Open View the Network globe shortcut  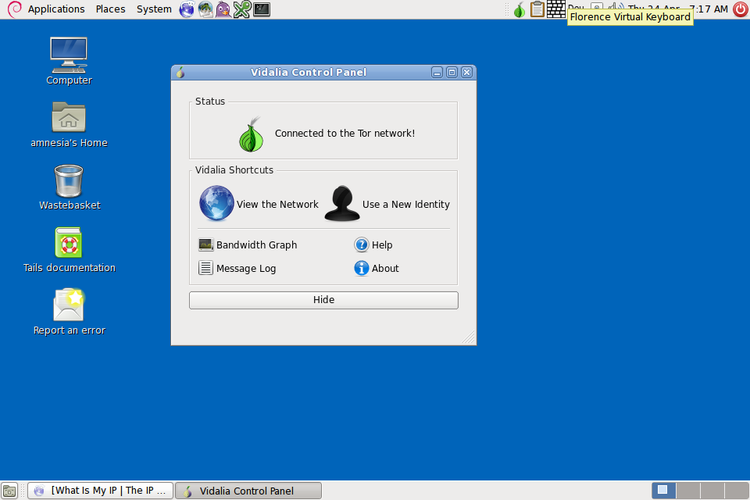coord(217,204)
